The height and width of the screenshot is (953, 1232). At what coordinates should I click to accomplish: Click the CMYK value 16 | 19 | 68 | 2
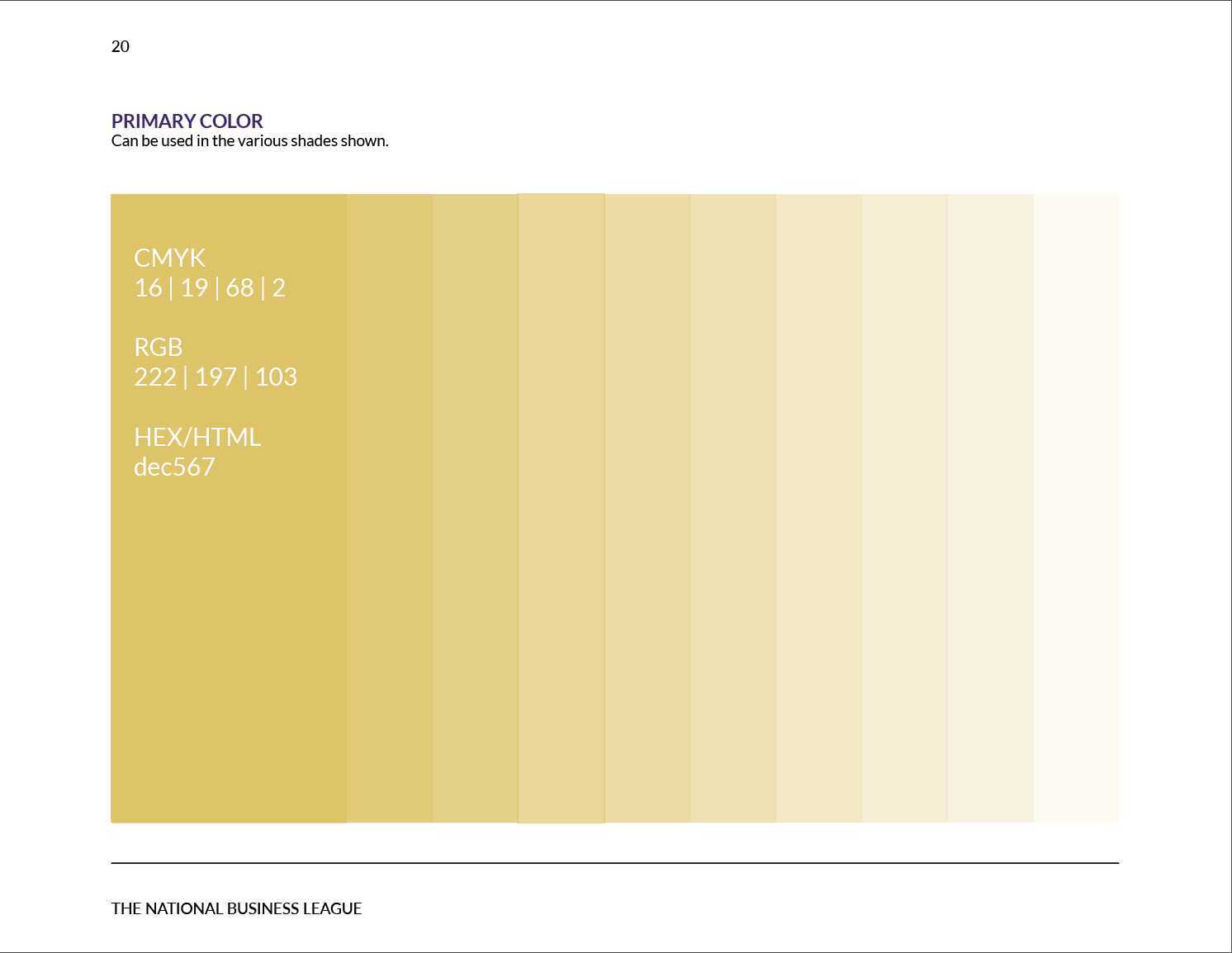click(210, 287)
